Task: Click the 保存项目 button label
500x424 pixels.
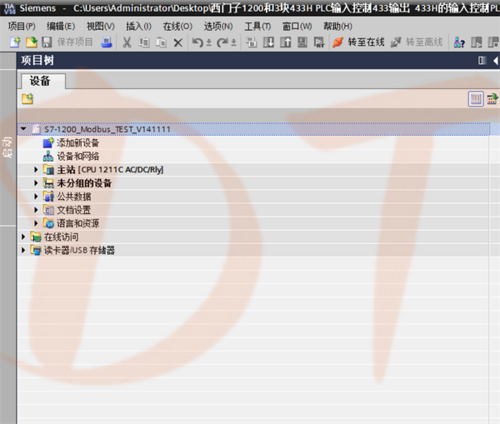Action: click(75, 42)
